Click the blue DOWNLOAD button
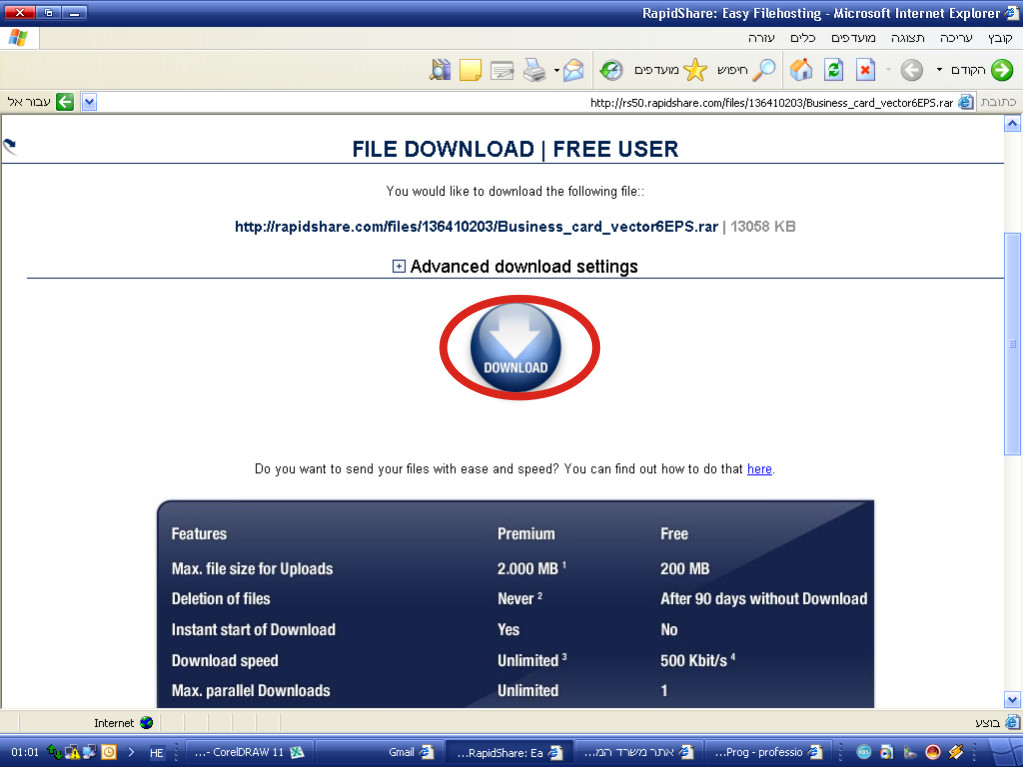Screen dimensions: 1023x767 [515, 347]
